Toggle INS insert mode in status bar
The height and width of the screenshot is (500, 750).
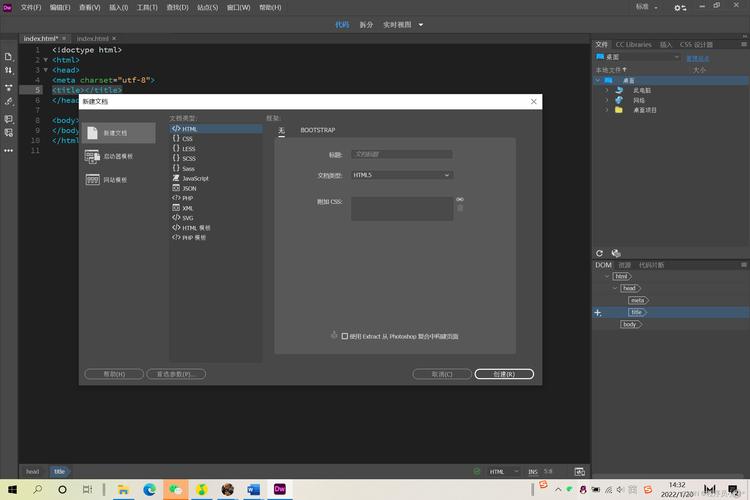pos(533,472)
